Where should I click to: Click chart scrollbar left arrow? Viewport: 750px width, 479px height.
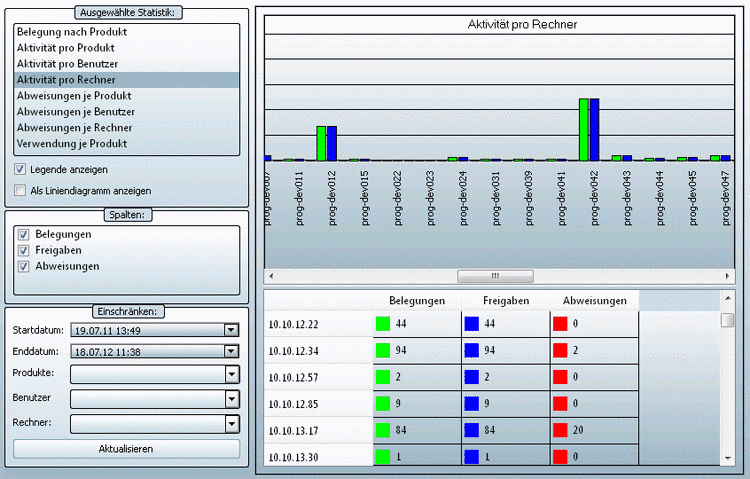coord(271,276)
